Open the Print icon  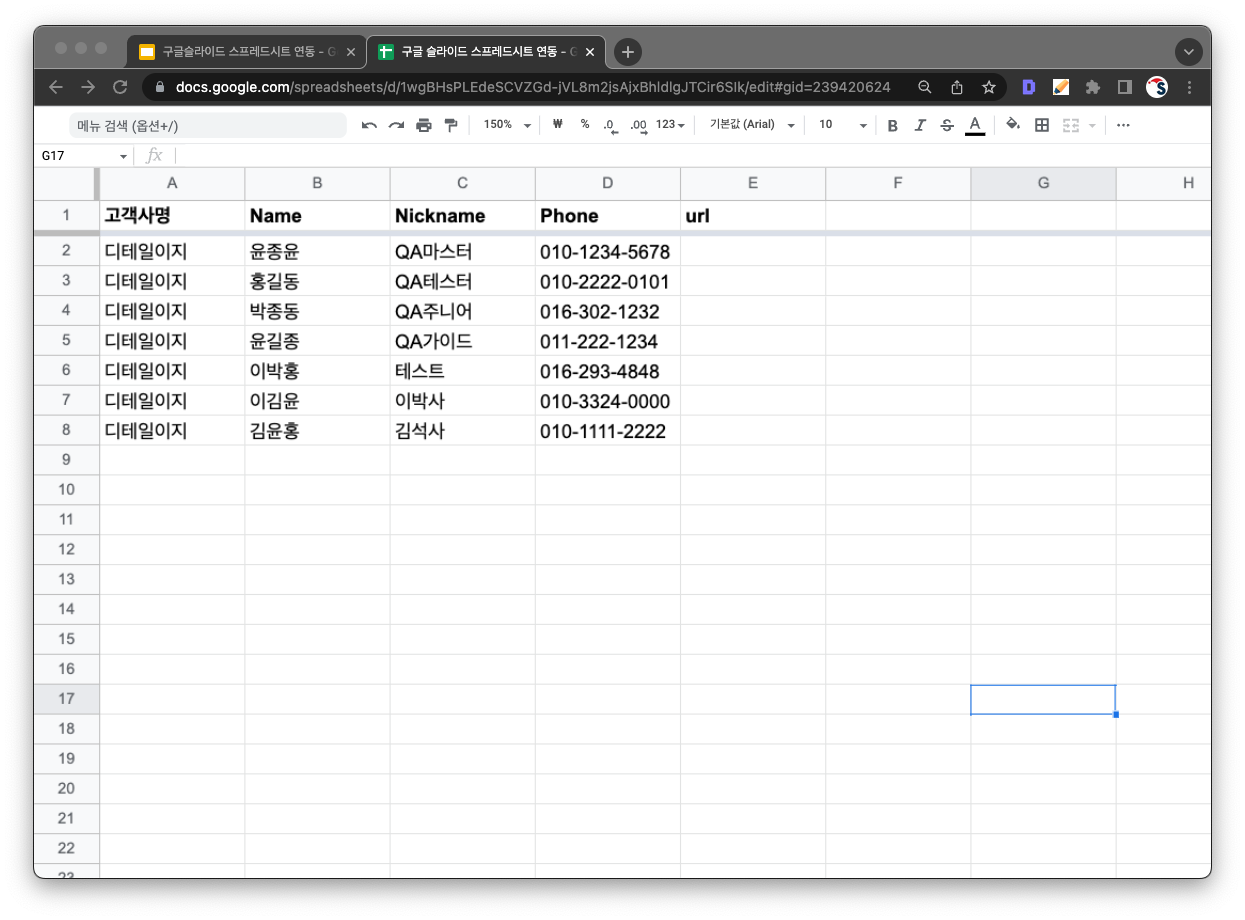point(423,124)
